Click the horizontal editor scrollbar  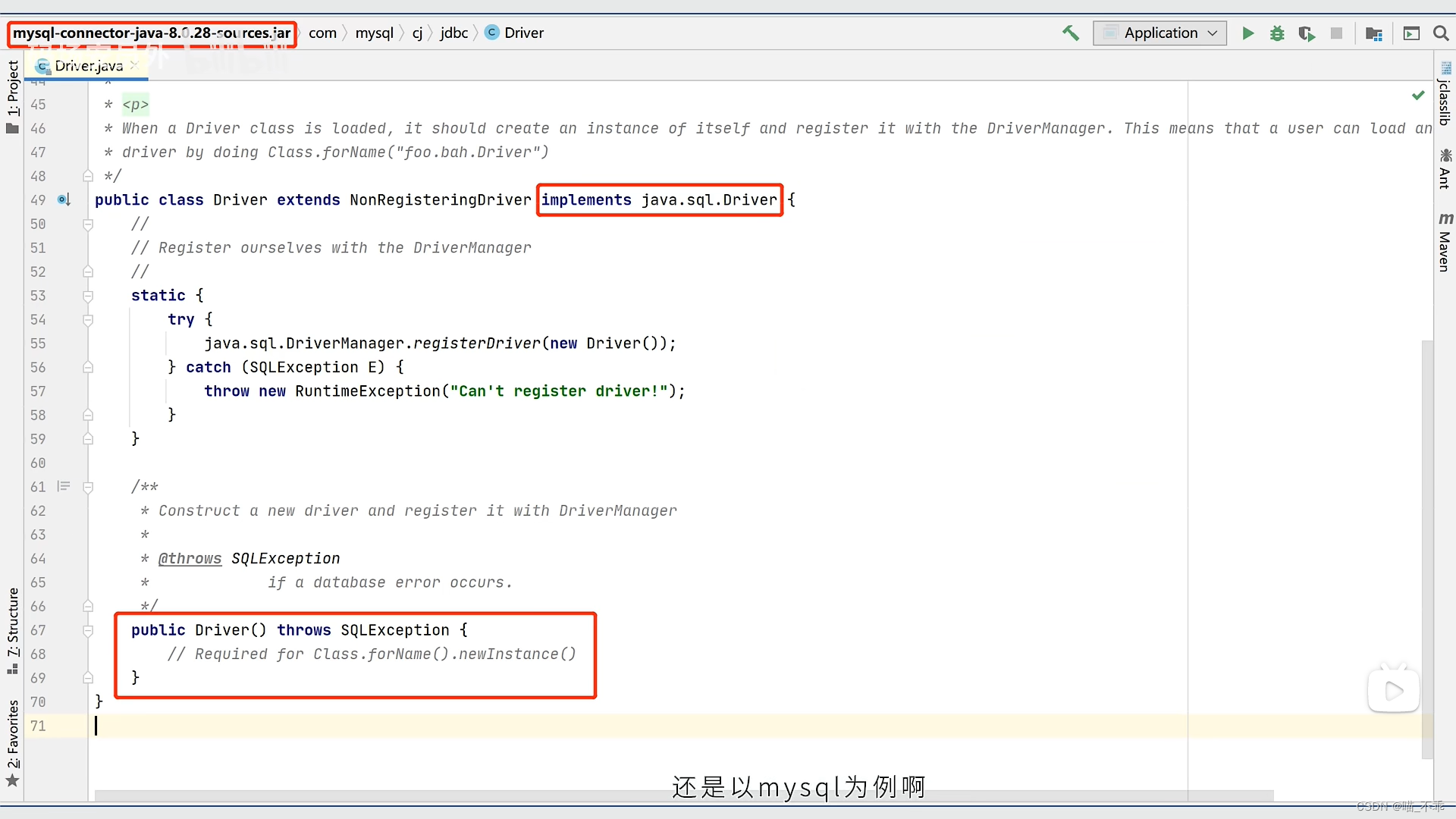click(682, 795)
